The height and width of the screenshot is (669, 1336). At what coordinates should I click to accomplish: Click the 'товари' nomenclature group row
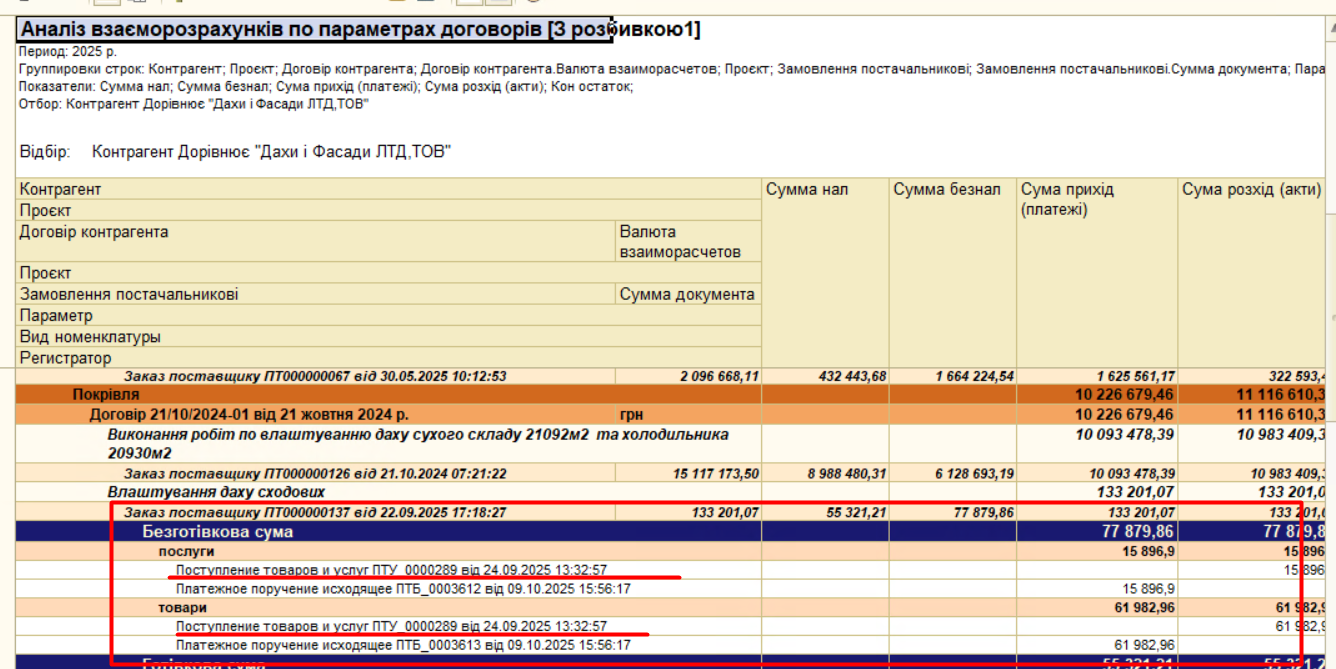click(180, 608)
